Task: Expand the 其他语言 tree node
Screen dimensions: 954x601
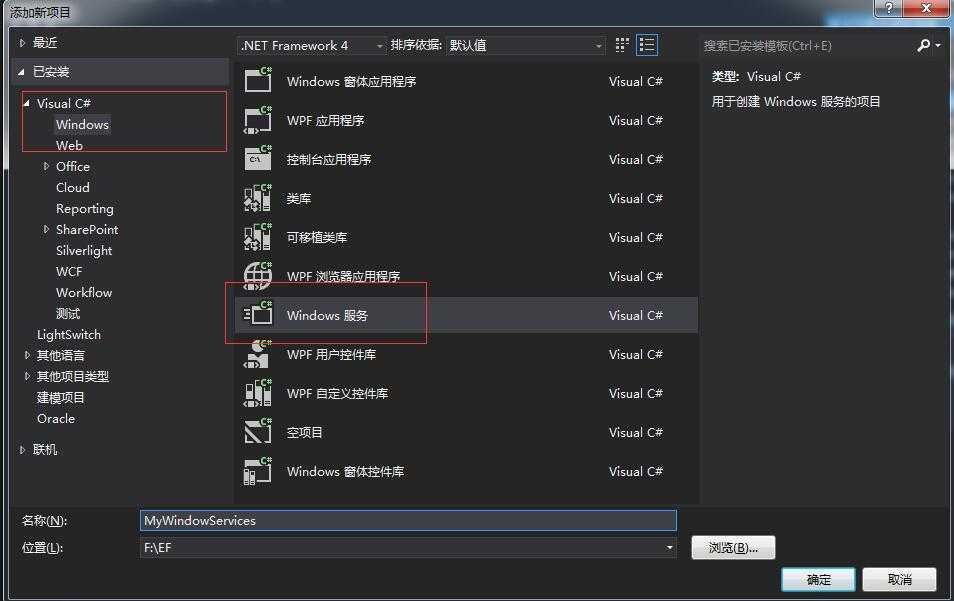Action: click(27, 355)
